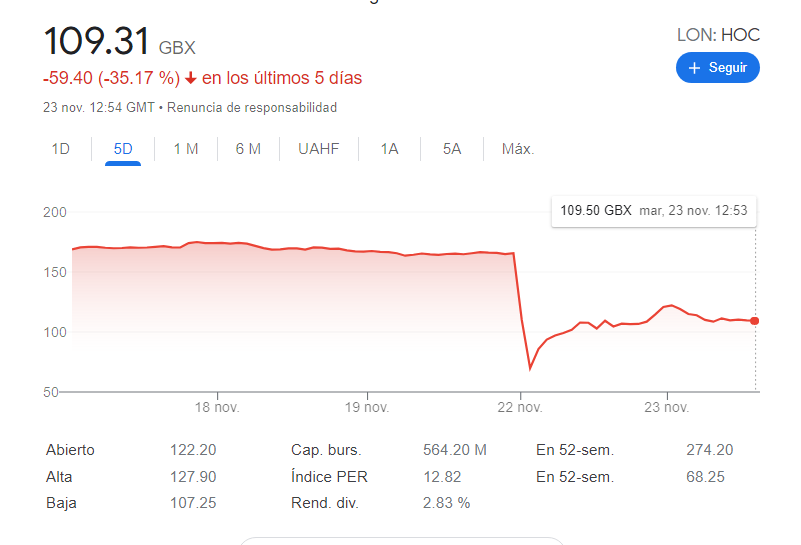This screenshot has height=545, width=801.
Task: Open the 1 M time range tab
Action: coord(186,149)
